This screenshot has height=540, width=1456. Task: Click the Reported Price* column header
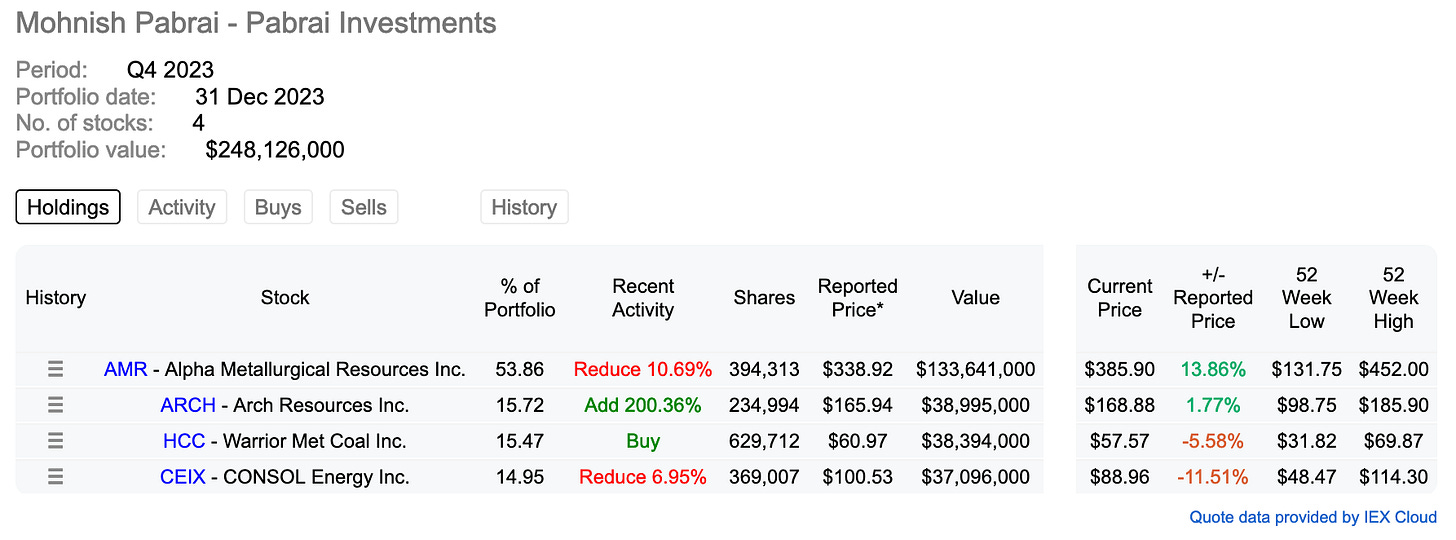[x=857, y=298]
